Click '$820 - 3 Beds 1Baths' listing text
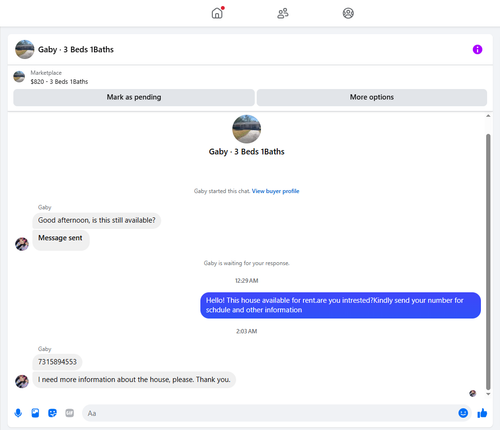 pyautogui.click(x=59, y=82)
